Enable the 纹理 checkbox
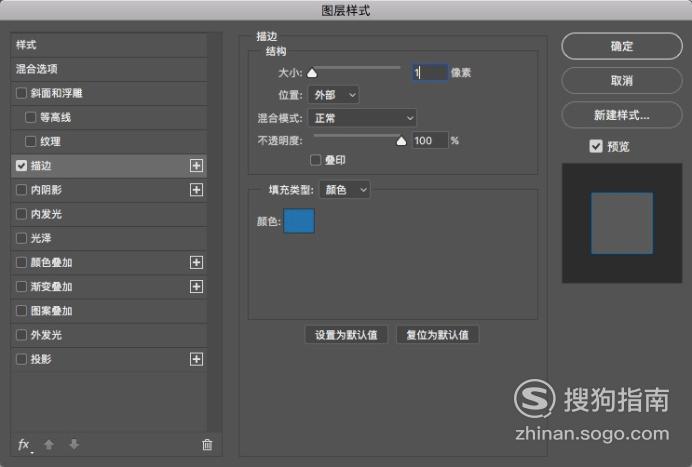Viewport: 692px width, 467px height. point(30,142)
